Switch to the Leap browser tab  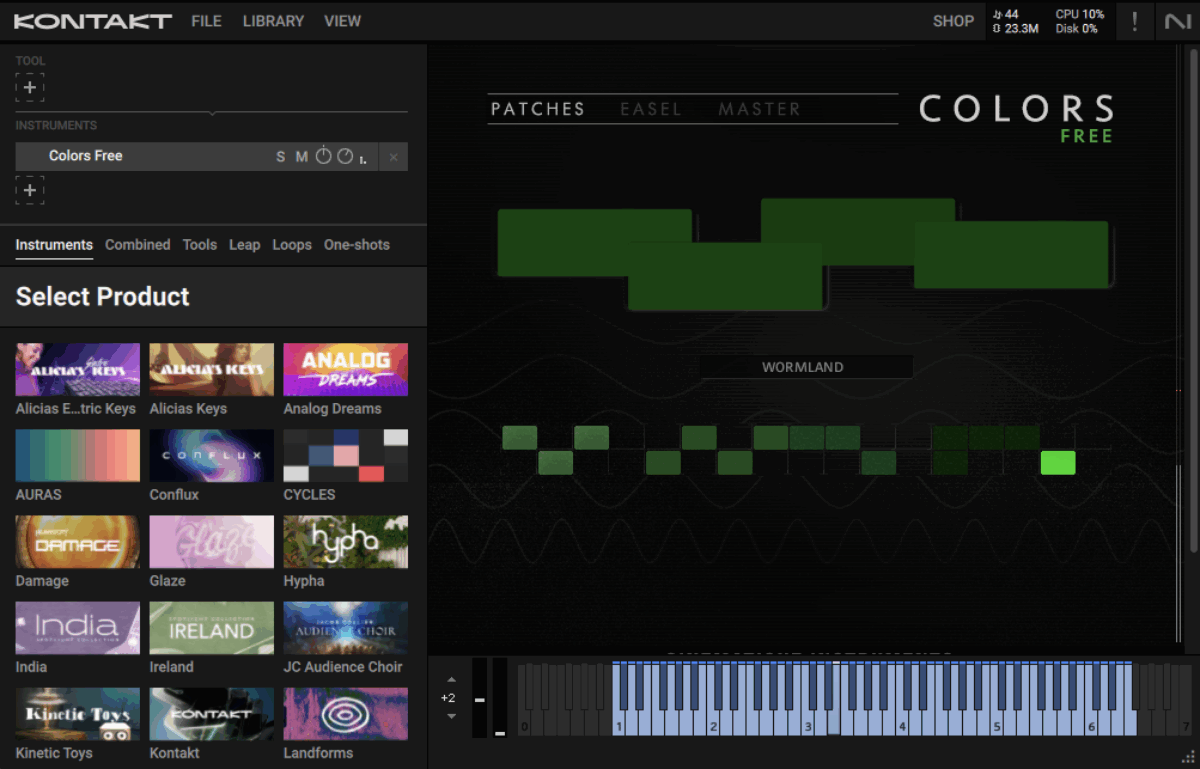pyautogui.click(x=244, y=245)
